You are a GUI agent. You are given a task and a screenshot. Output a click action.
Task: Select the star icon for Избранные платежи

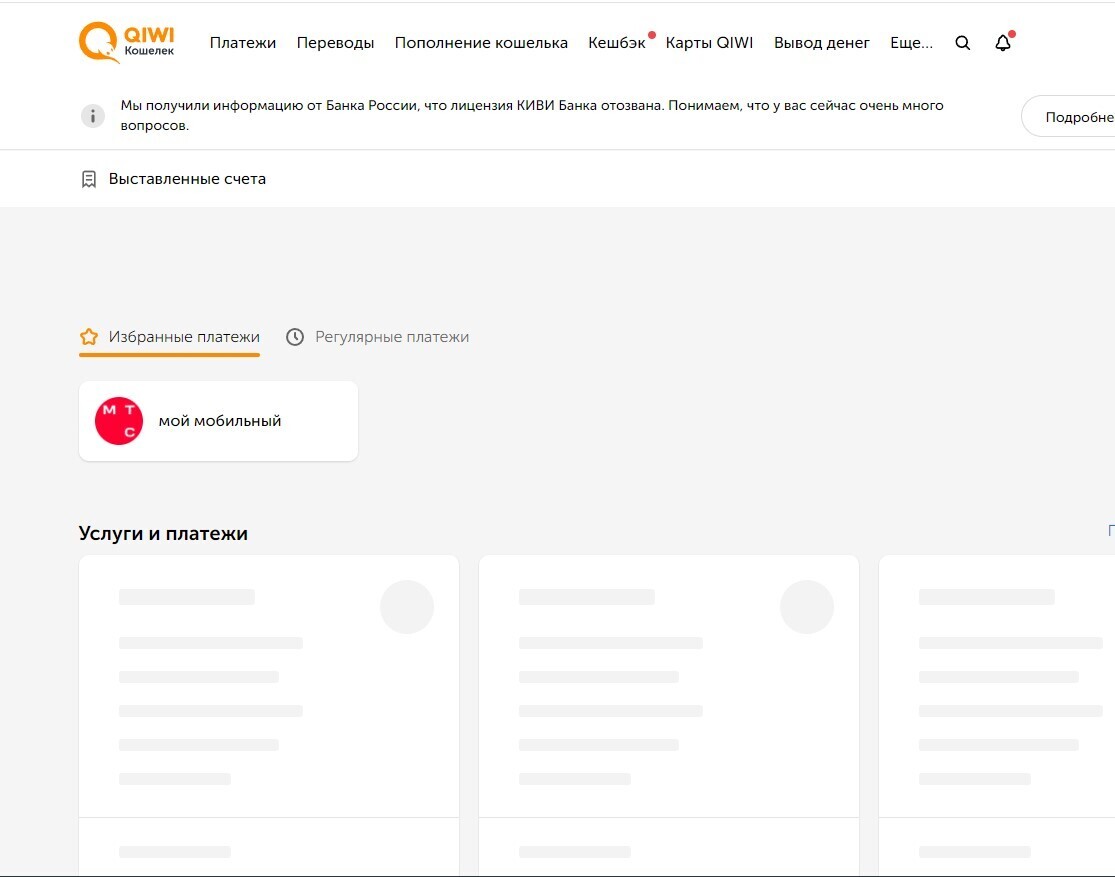click(x=89, y=337)
